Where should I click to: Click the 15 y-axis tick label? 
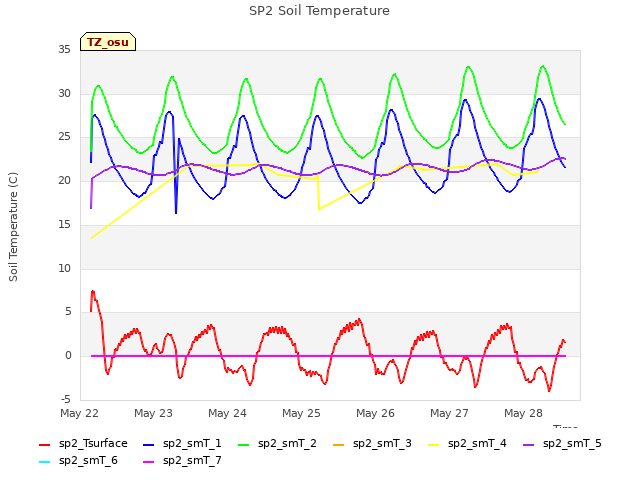[x=64, y=224]
